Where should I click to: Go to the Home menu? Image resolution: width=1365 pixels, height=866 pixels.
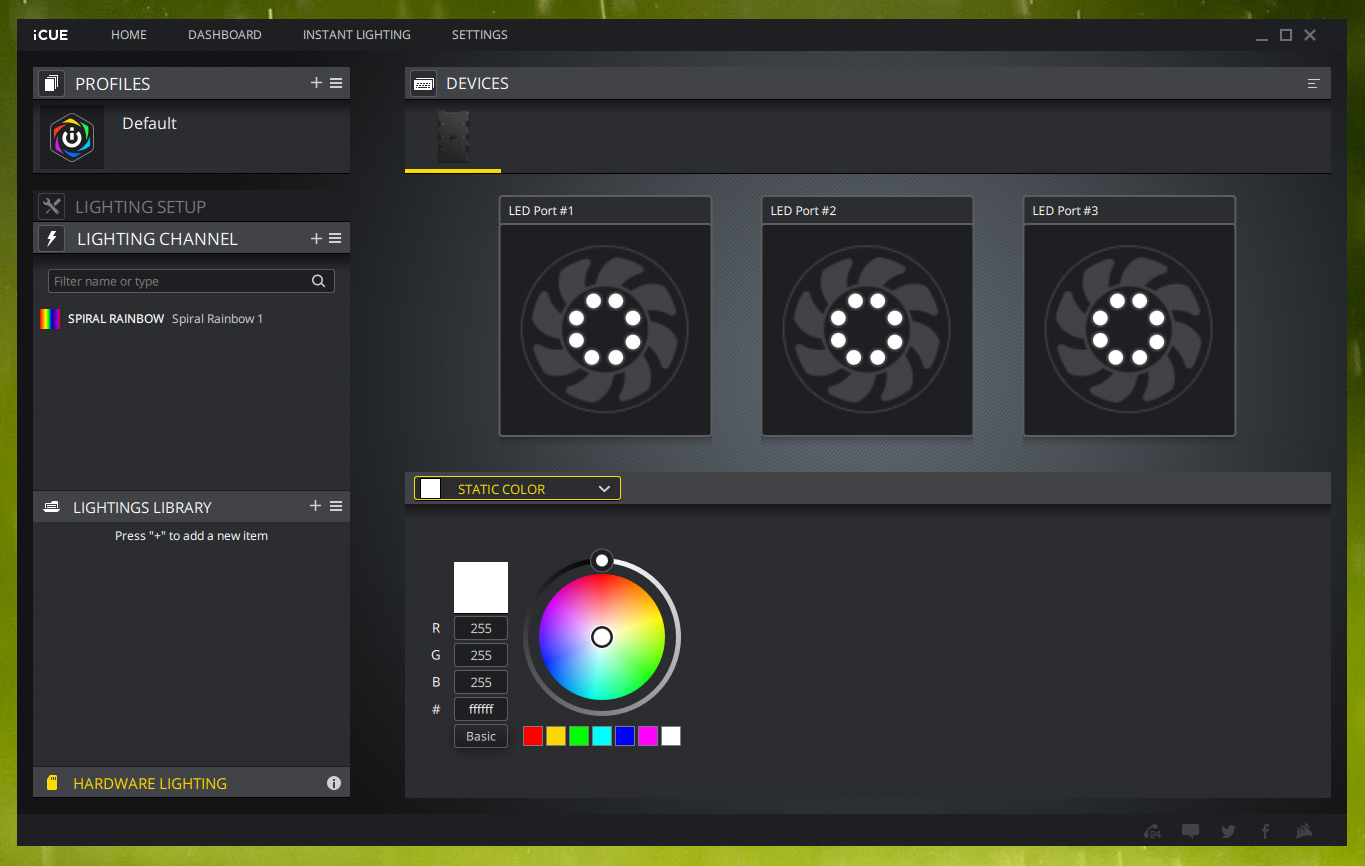pos(129,35)
